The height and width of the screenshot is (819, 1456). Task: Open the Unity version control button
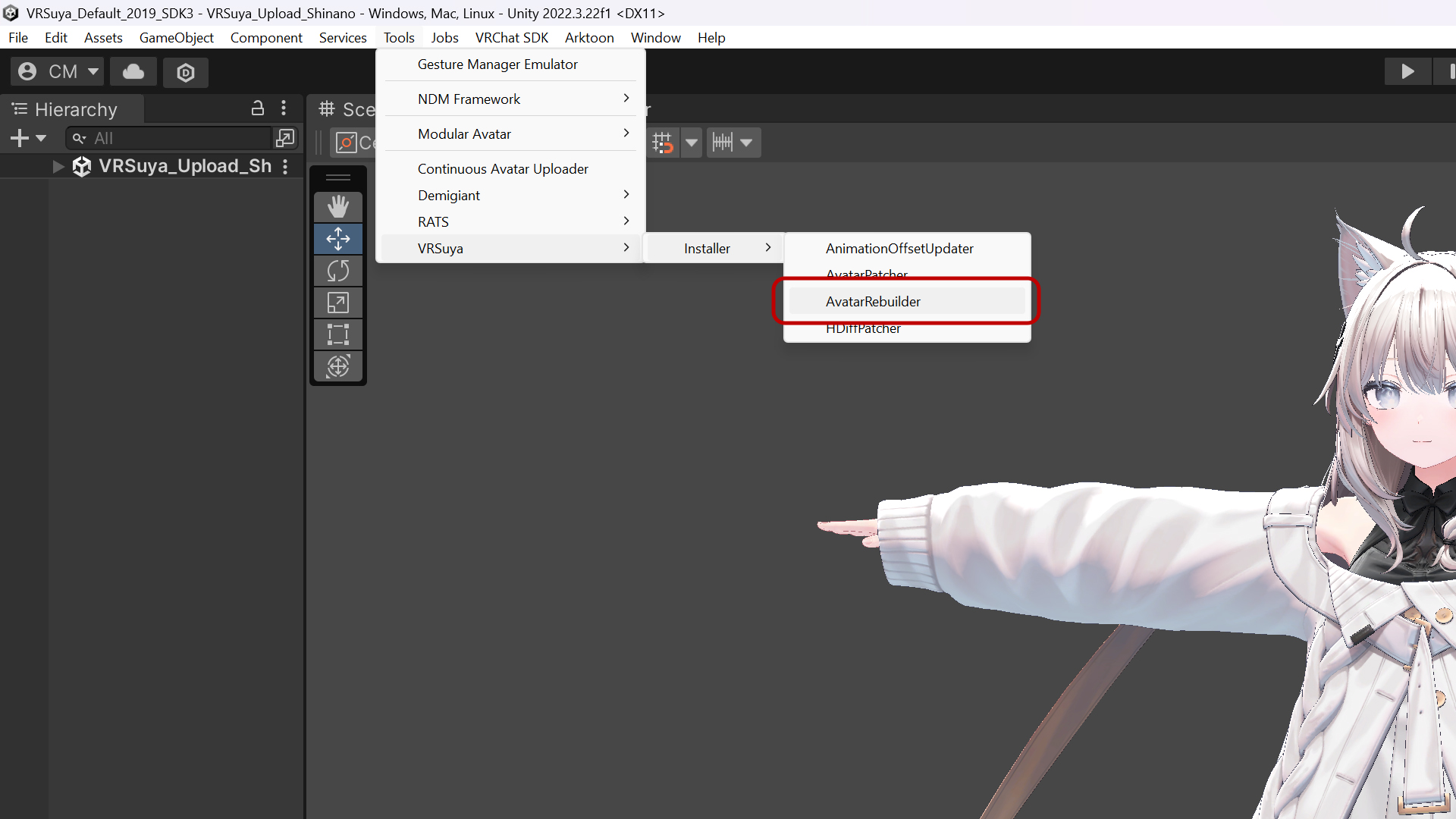click(x=186, y=72)
